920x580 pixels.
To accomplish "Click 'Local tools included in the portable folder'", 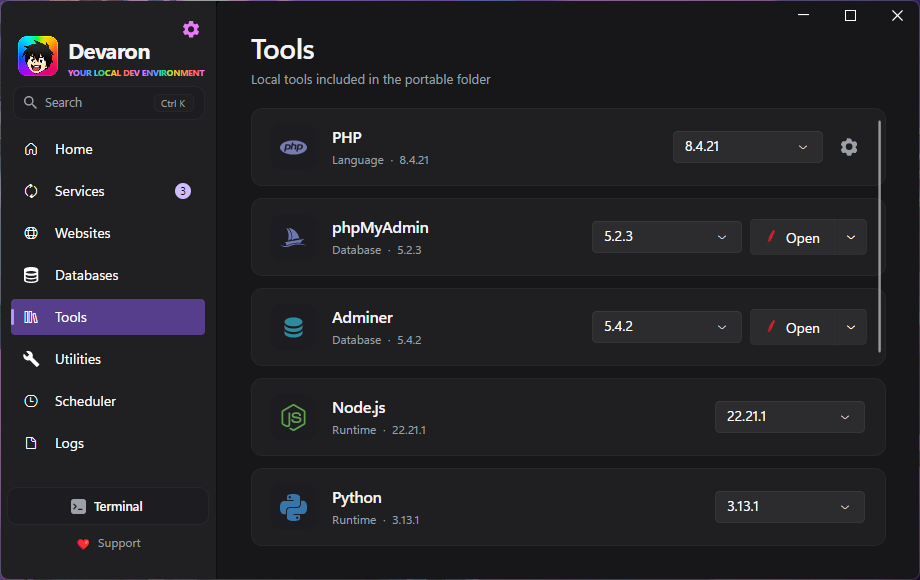I will coord(371,80).
